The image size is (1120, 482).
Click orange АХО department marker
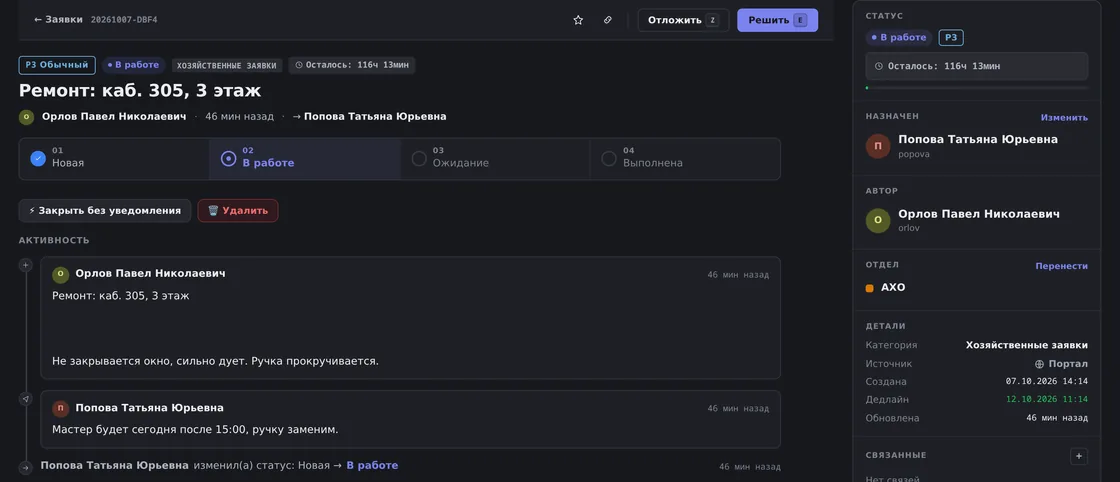pos(869,288)
